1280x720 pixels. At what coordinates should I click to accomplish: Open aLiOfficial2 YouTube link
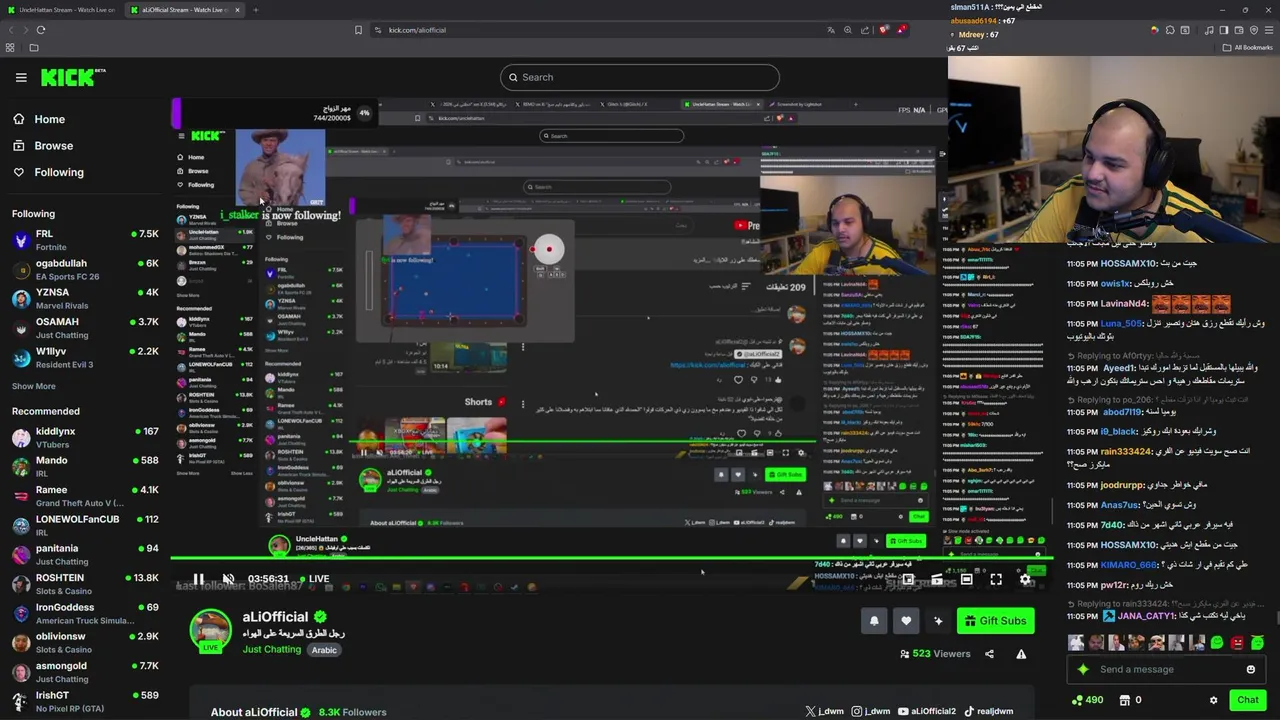pyautogui.click(x=927, y=712)
